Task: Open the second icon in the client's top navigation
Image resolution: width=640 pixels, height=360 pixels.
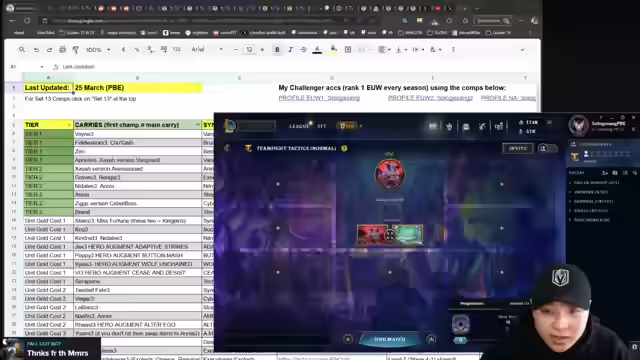Action: pyautogui.click(x=449, y=127)
